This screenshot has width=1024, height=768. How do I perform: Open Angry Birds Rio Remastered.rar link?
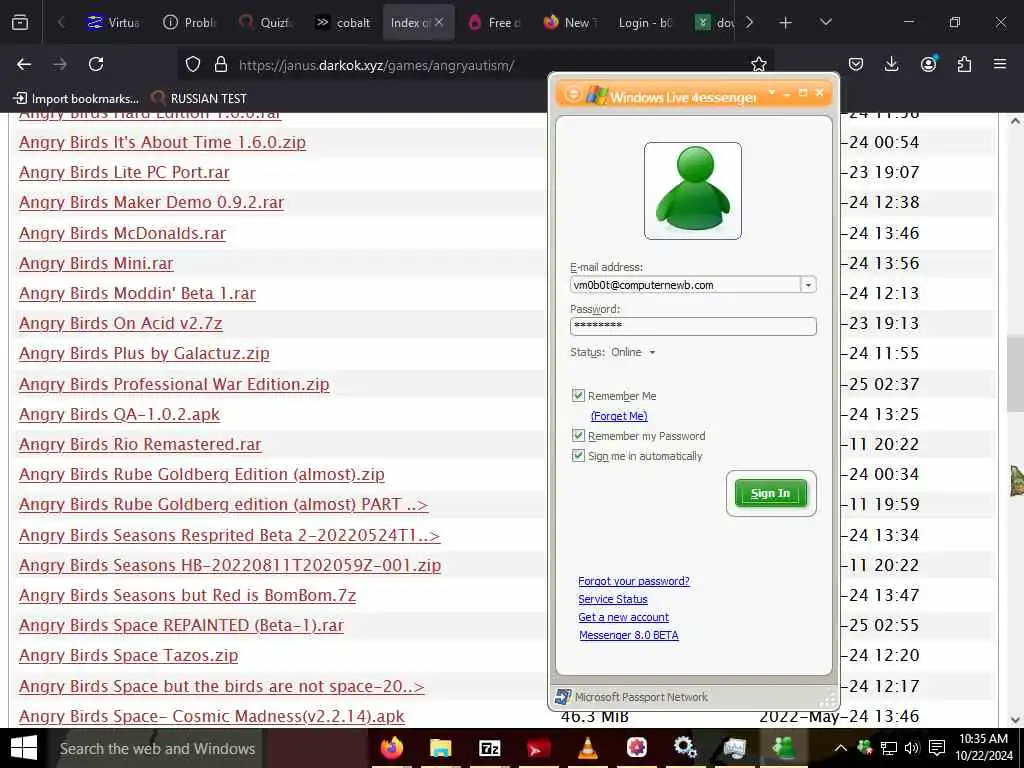point(140,444)
